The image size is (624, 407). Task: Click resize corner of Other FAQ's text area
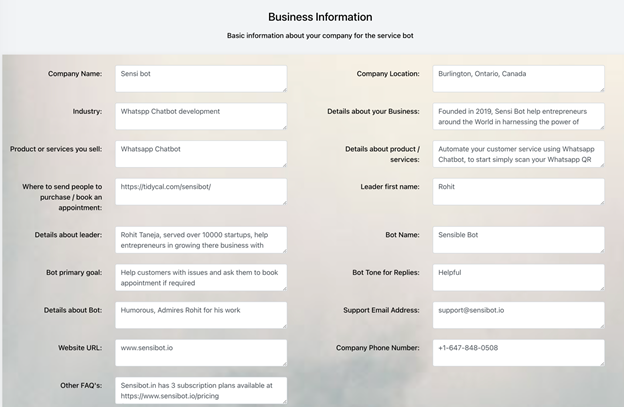point(283,400)
